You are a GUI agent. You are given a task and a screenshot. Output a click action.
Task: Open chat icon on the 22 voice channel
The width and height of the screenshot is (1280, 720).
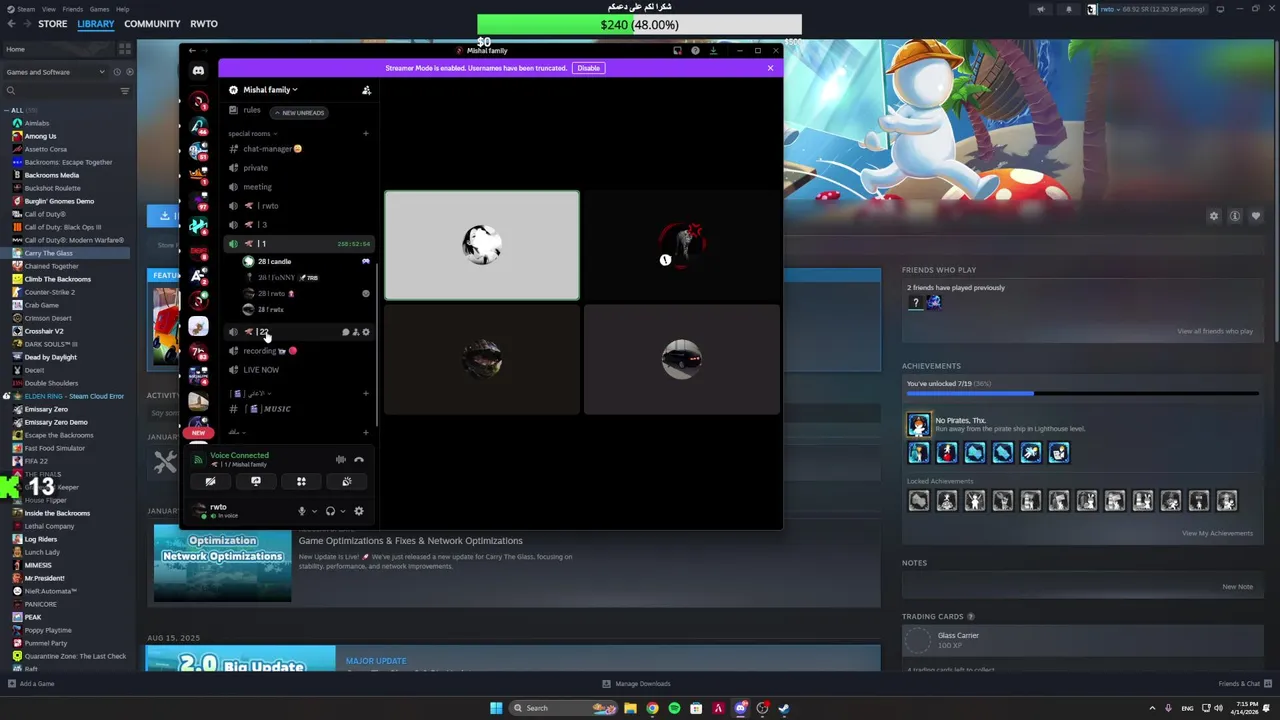click(x=346, y=332)
